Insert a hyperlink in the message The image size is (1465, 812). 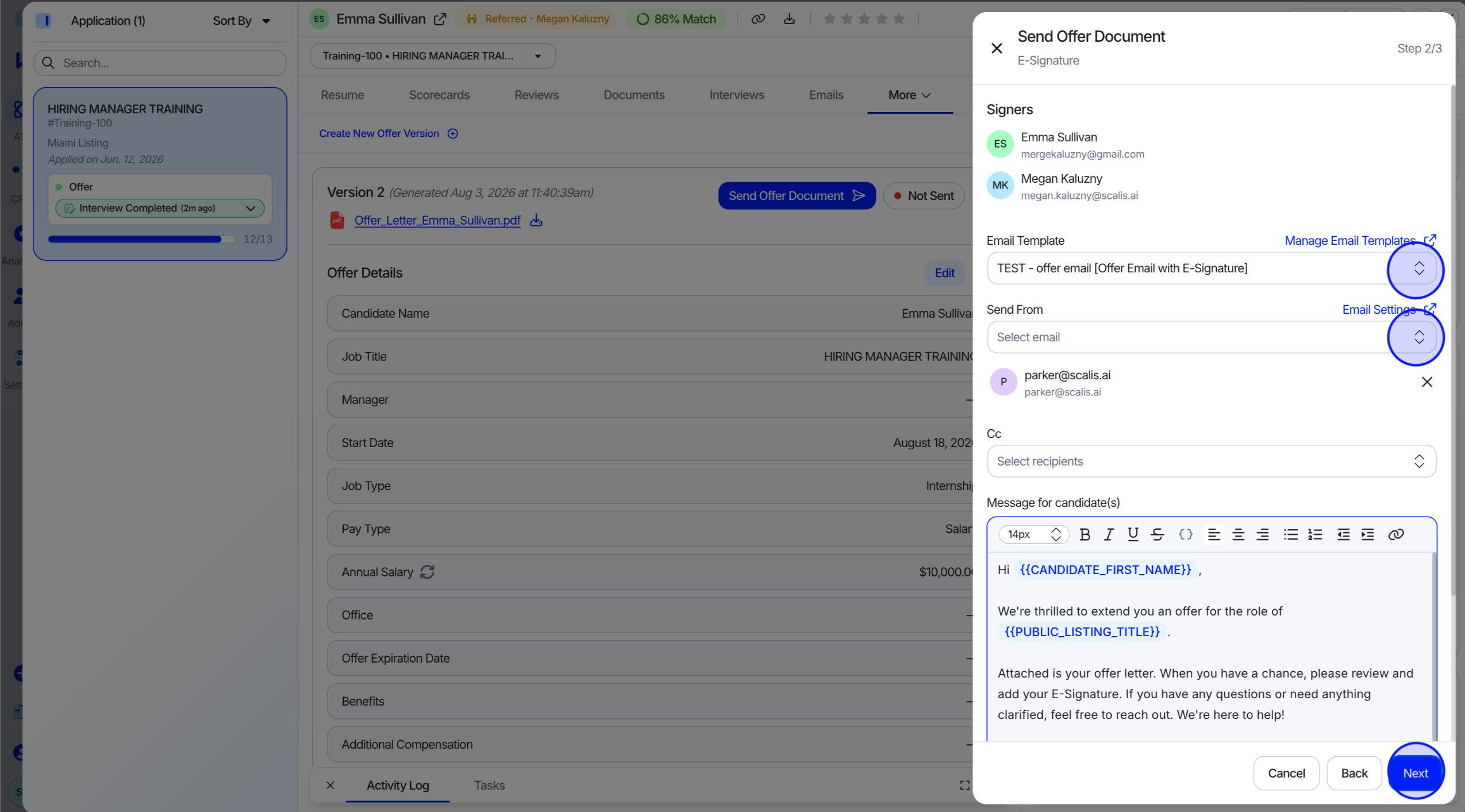[x=1396, y=534]
